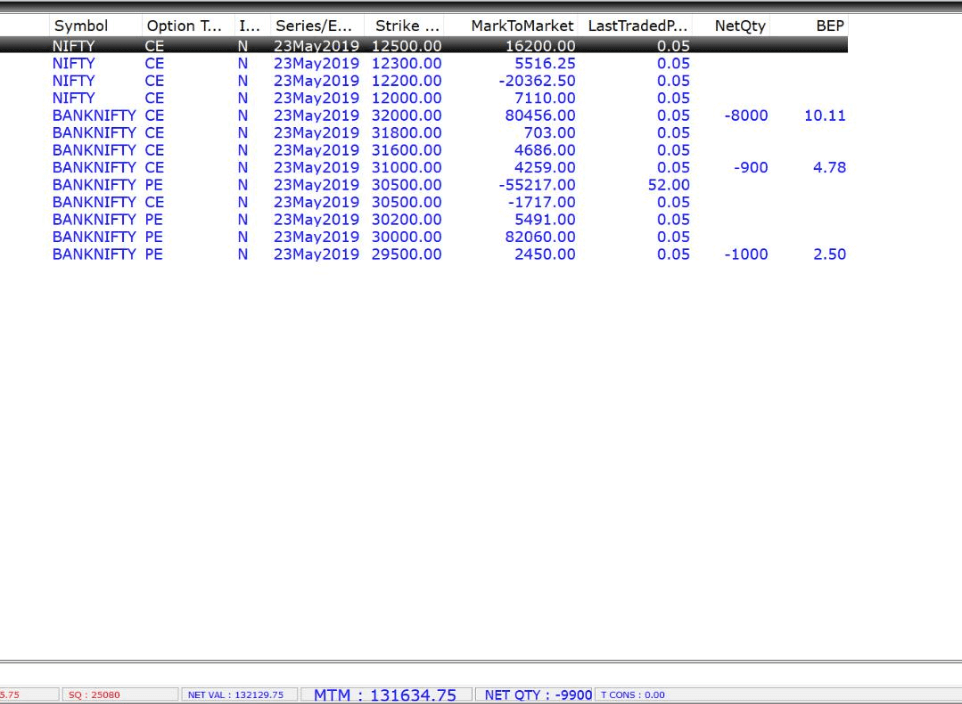Click the LastTradedP... column header
Screen dimensions: 962x704
pos(636,26)
